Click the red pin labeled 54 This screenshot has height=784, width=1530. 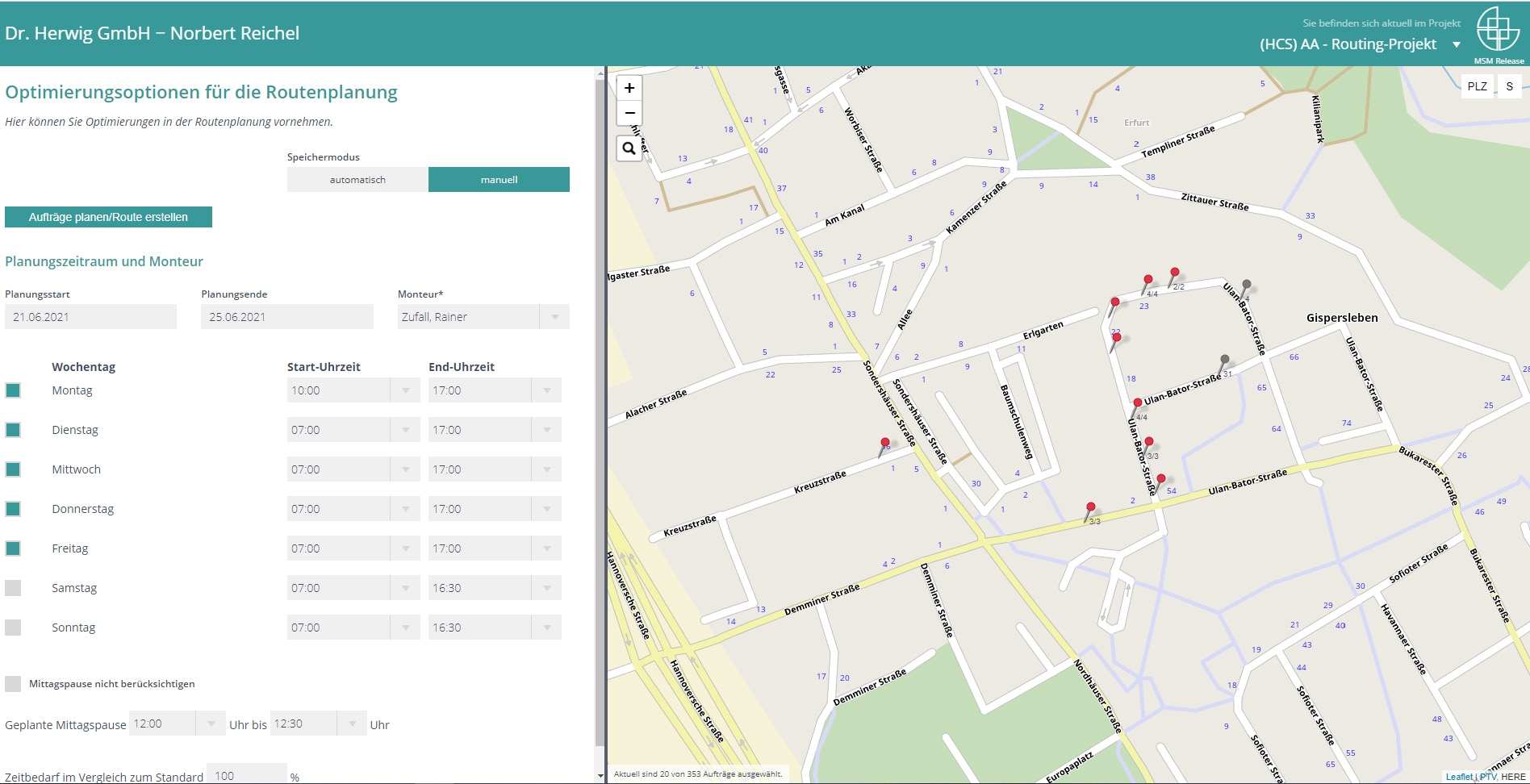(1160, 480)
